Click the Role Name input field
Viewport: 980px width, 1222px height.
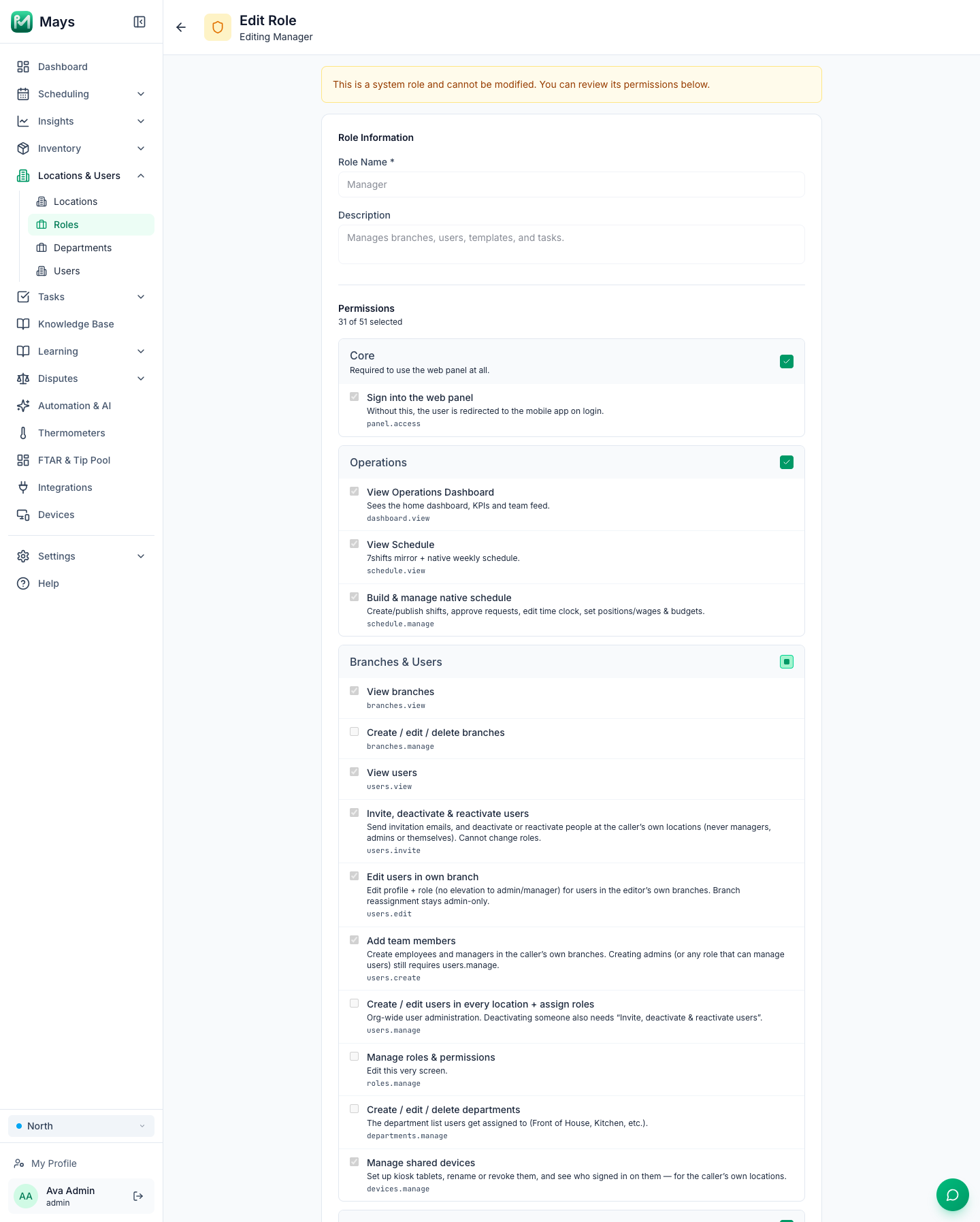pos(572,184)
